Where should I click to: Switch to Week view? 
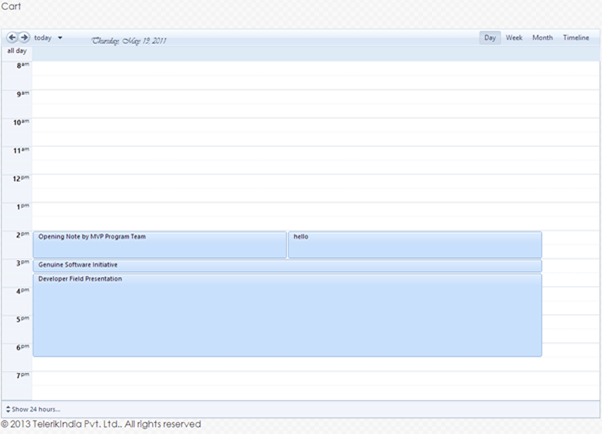coord(514,38)
